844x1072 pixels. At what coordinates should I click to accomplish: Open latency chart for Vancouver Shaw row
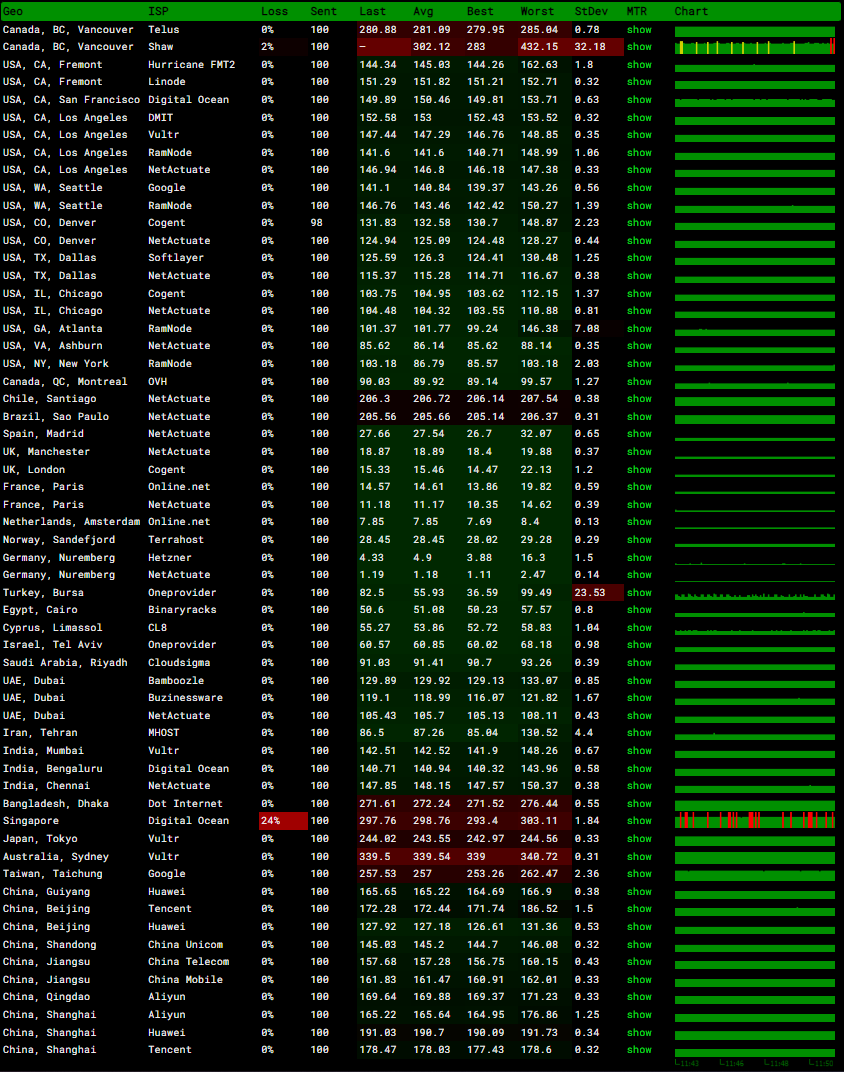click(755, 47)
